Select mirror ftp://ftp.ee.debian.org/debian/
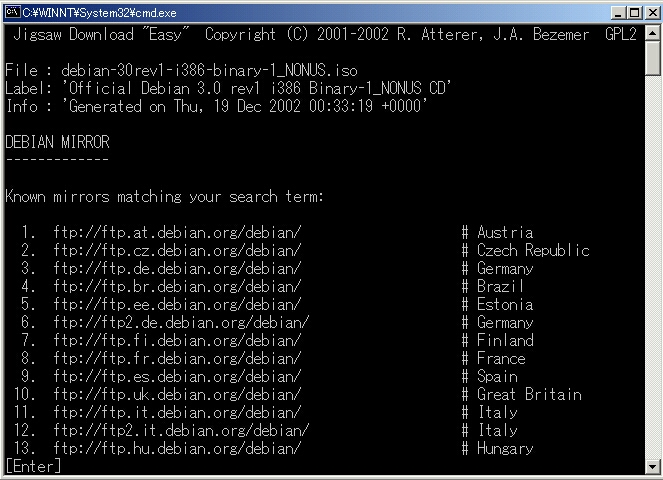Image resolution: width=663 pixels, height=480 pixels. coord(177,304)
